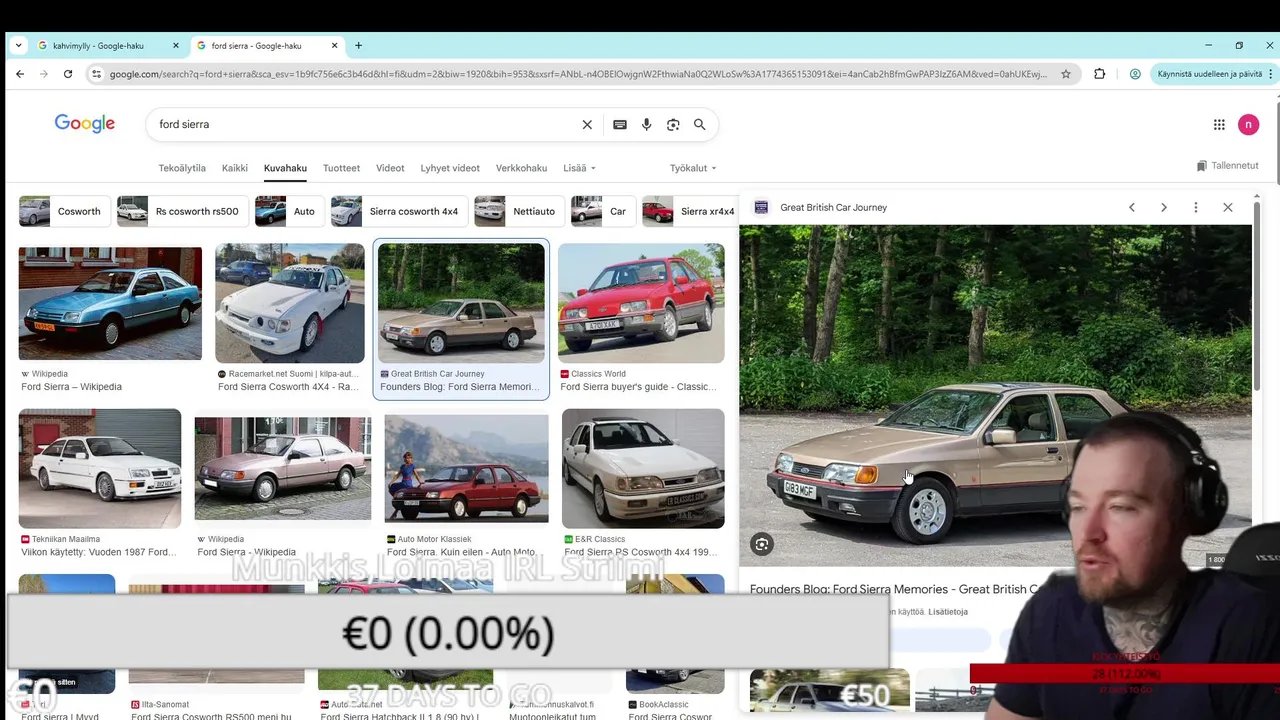Clear the search box with X
The height and width of the screenshot is (720, 1280).
(x=587, y=125)
